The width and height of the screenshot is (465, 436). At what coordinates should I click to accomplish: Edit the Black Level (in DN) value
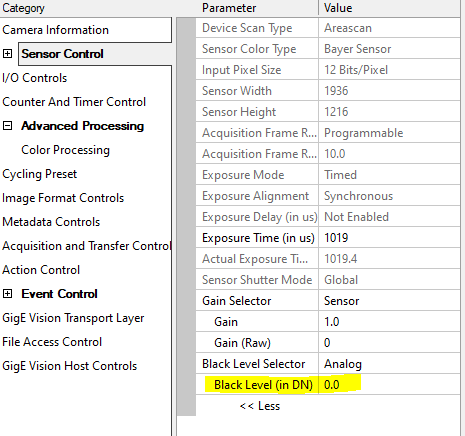389,385
